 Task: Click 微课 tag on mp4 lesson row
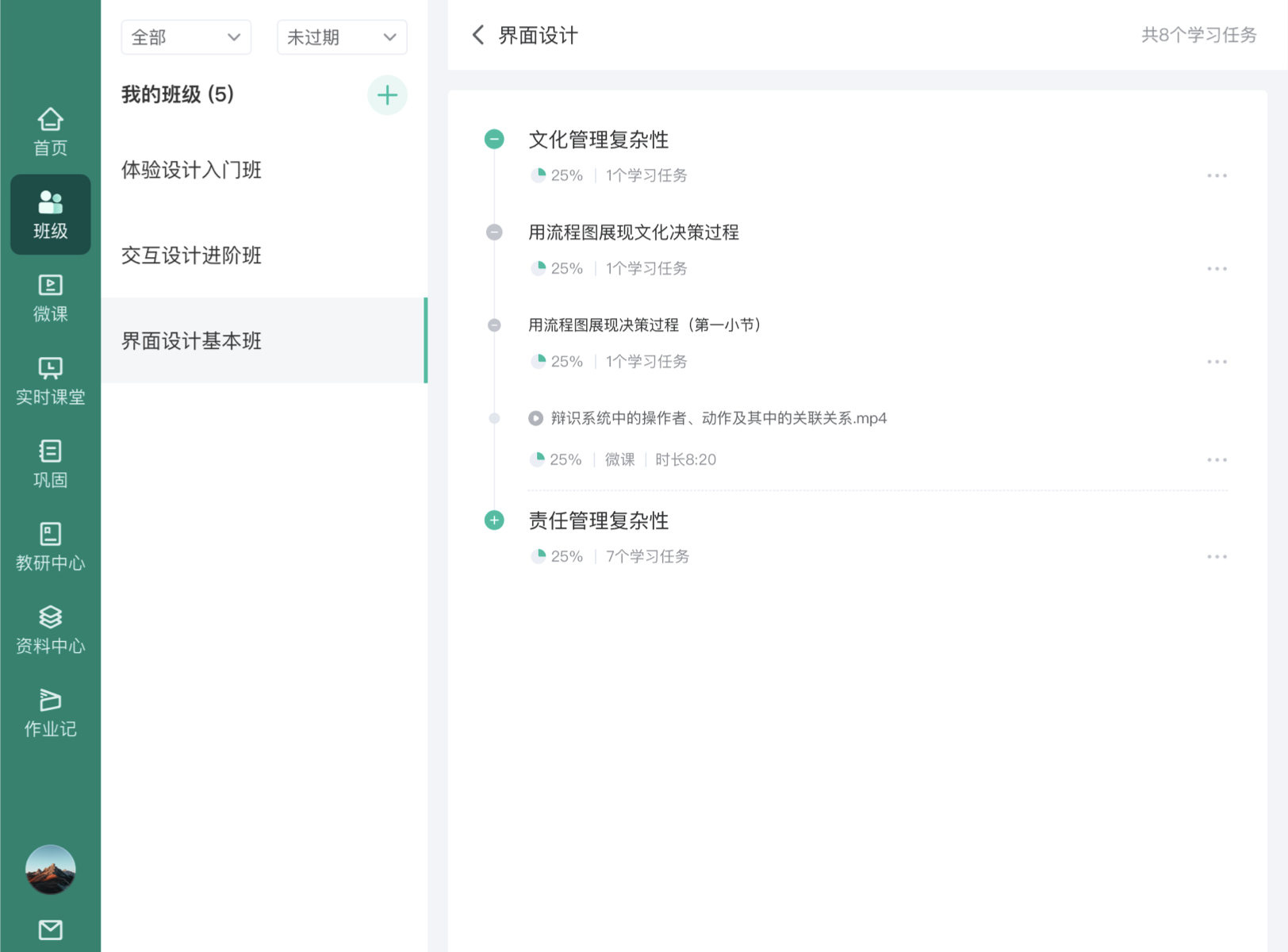[620, 459]
